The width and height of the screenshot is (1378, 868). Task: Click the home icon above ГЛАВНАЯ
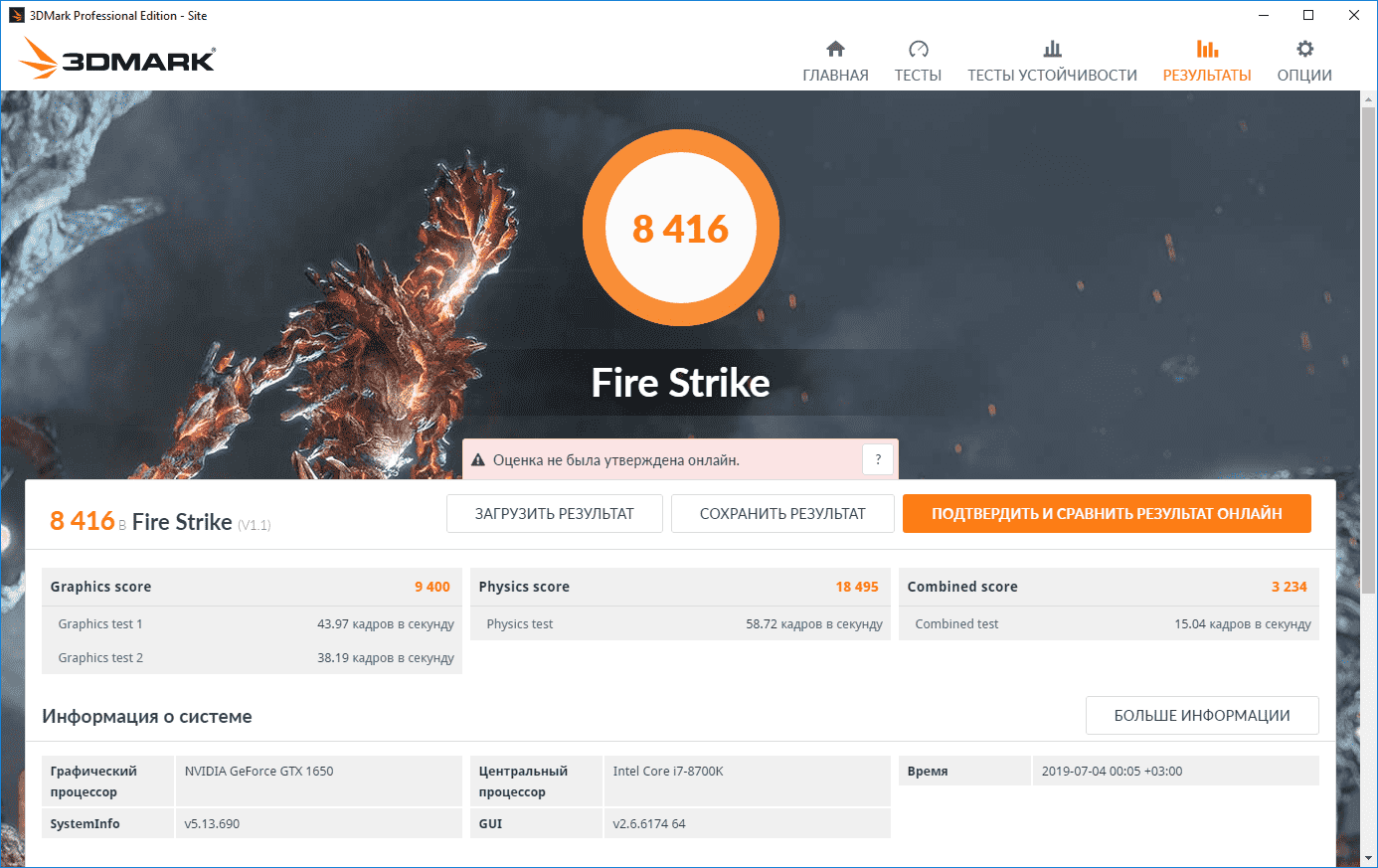(x=835, y=49)
